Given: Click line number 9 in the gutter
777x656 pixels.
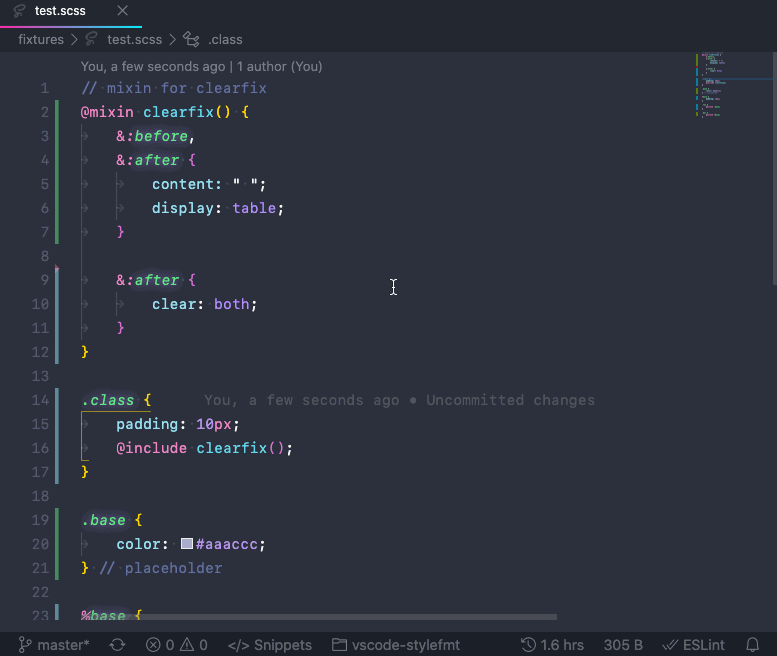Looking at the screenshot, I should tap(45, 280).
